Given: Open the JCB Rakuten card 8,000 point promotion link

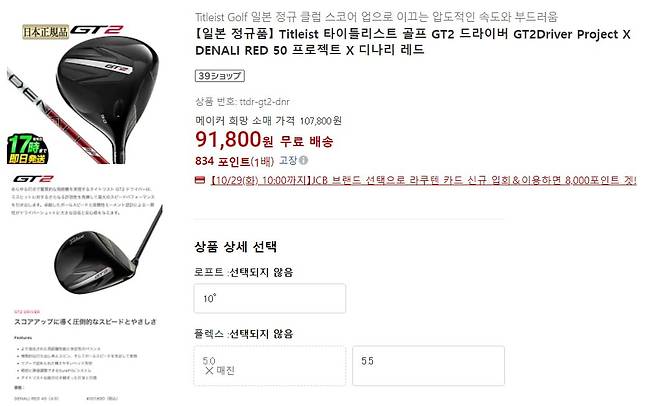Looking at the screenshot, I should click(423, 181).
